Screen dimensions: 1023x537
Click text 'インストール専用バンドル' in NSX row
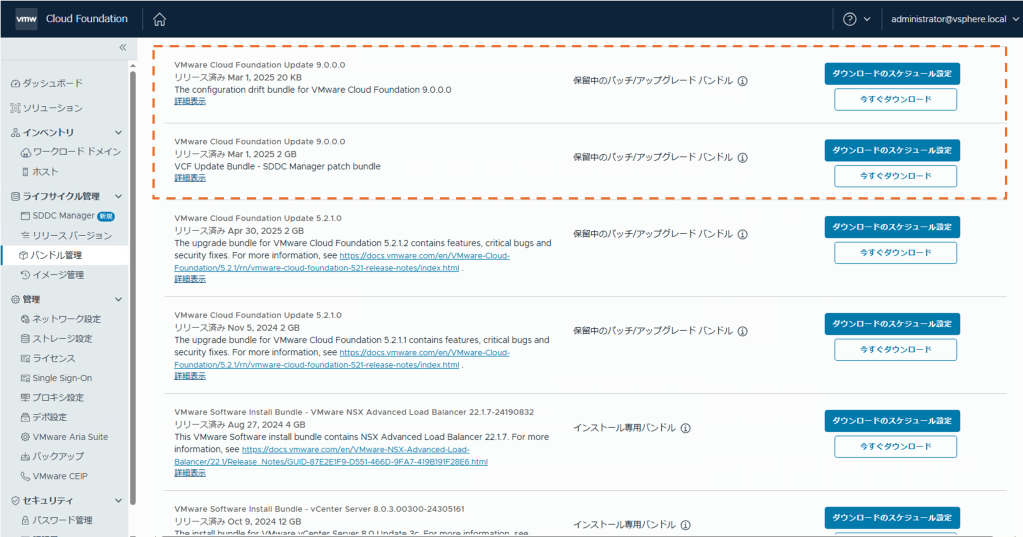coord(624,428)
